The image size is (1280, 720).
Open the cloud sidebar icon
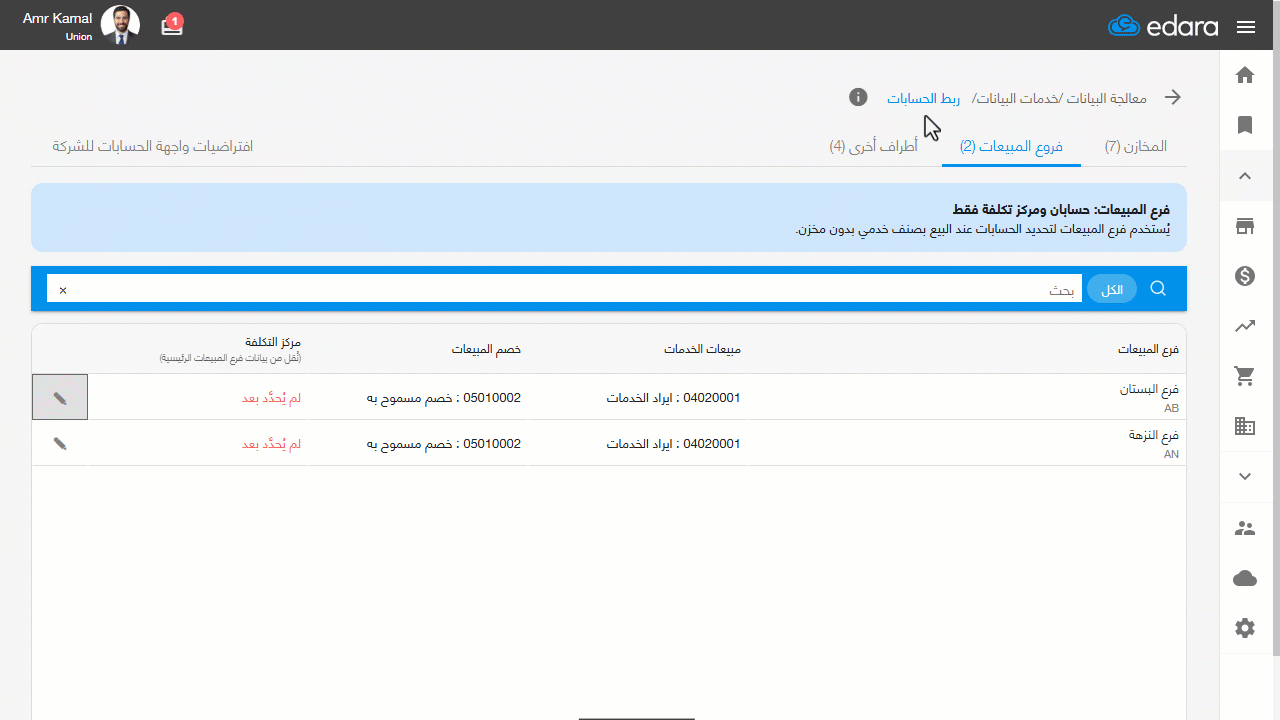tap(1245, 578)
